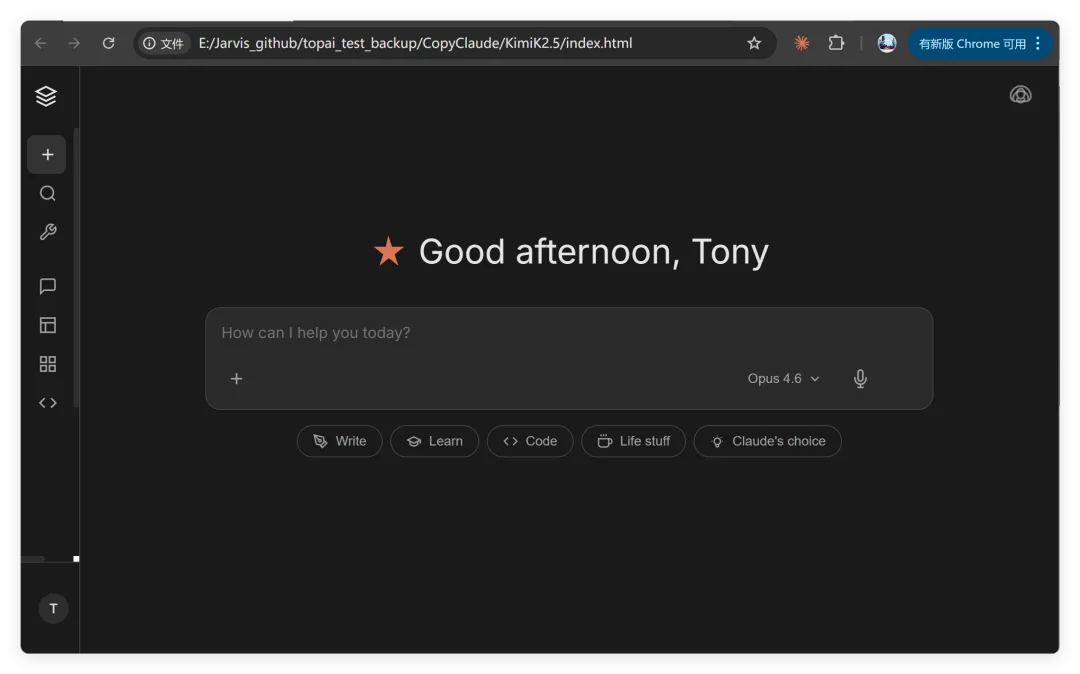This screenshot has height=674, width=1080.
Task: Click the stacked layers logo icon
Action: tap(46, 96)
